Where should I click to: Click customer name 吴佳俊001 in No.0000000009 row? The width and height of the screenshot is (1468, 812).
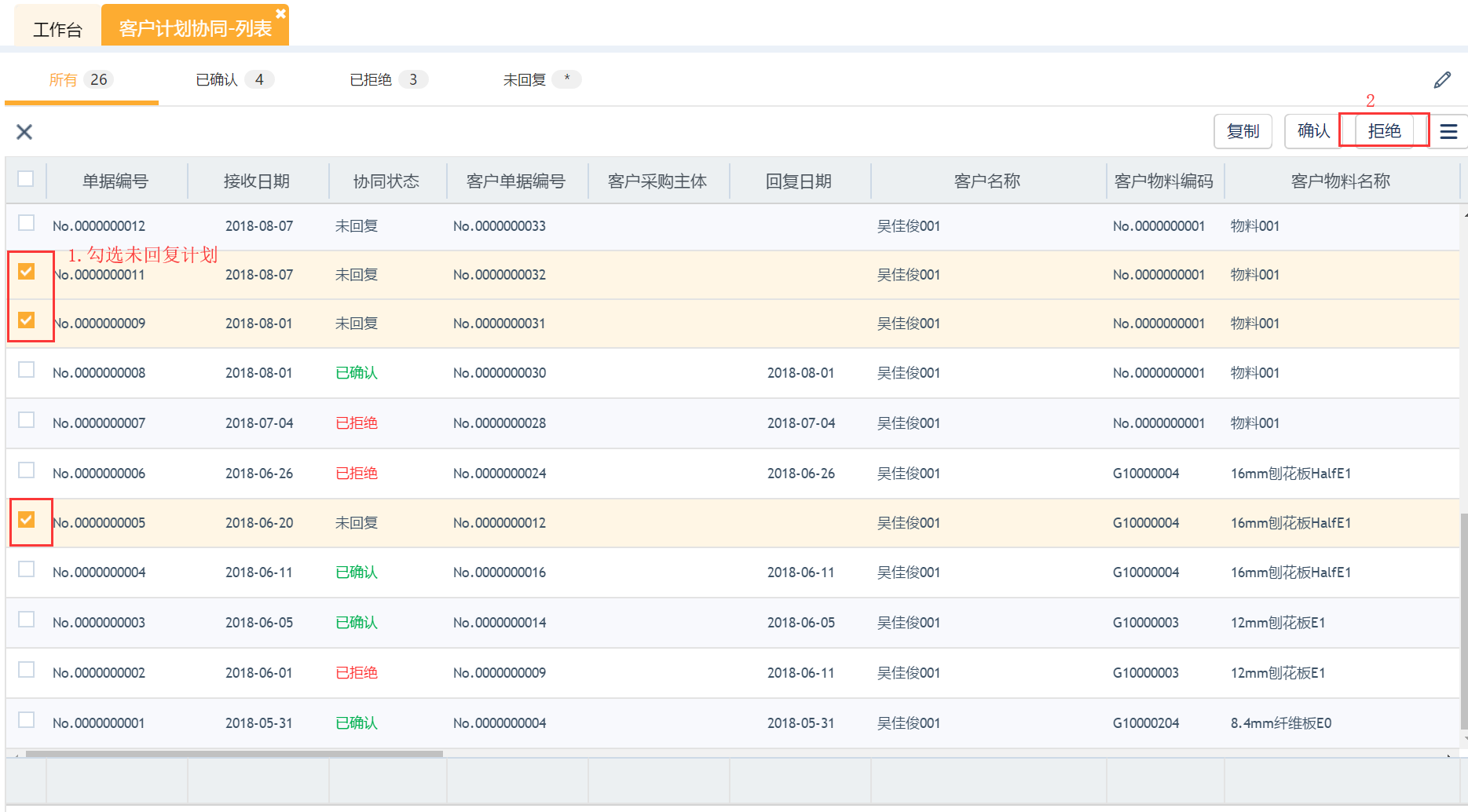pos(909,324)
